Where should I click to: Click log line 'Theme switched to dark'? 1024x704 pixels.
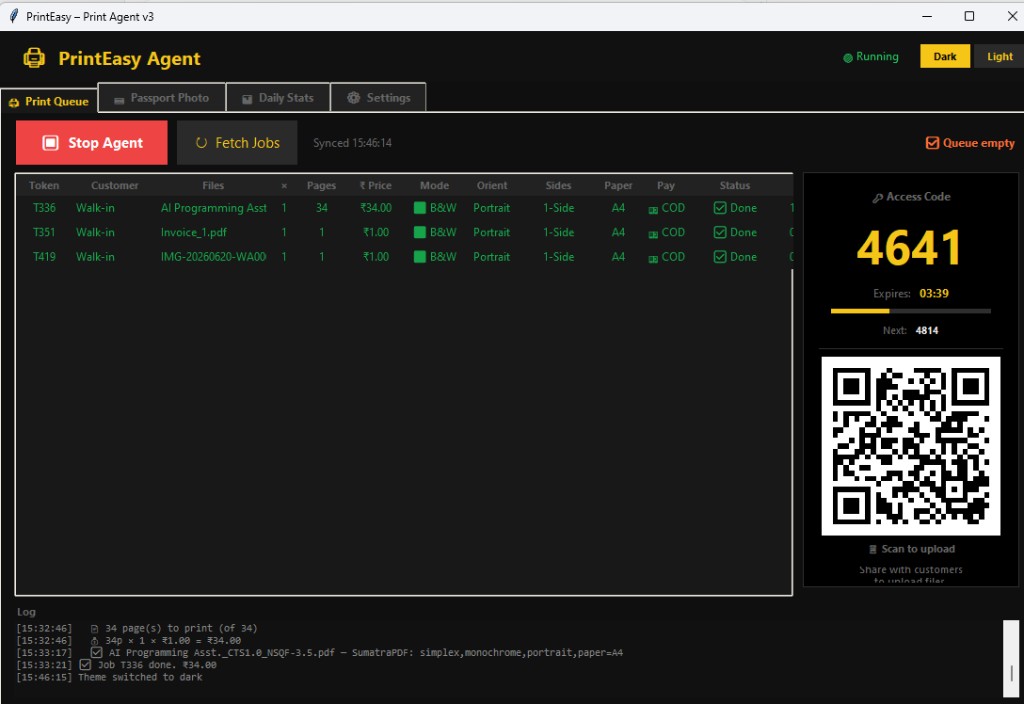pos(140,677)
